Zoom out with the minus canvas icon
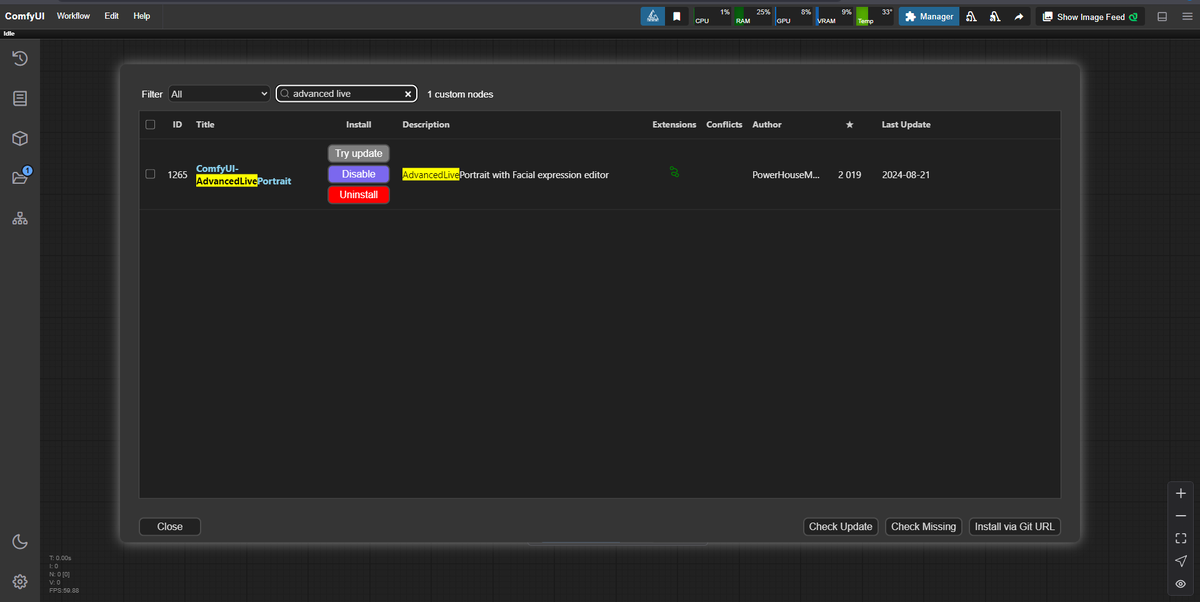Viewport: 1200px width, 602px height. 1181,516
